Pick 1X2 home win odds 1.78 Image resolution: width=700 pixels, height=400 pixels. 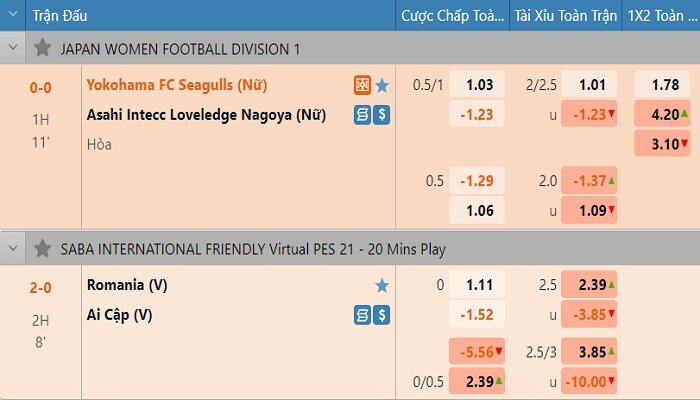[662, 84]
